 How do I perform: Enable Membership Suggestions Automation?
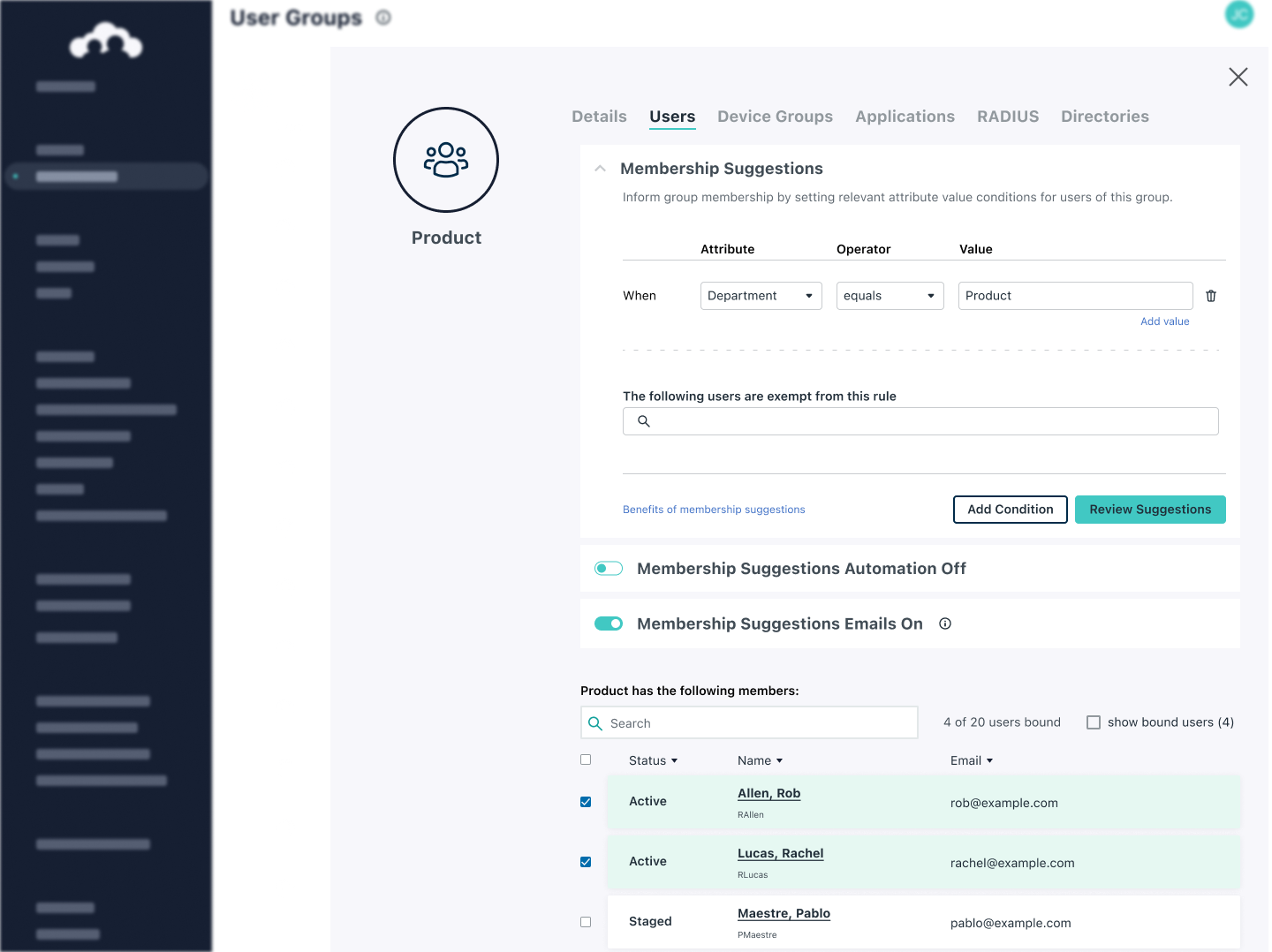click(609, 568)
